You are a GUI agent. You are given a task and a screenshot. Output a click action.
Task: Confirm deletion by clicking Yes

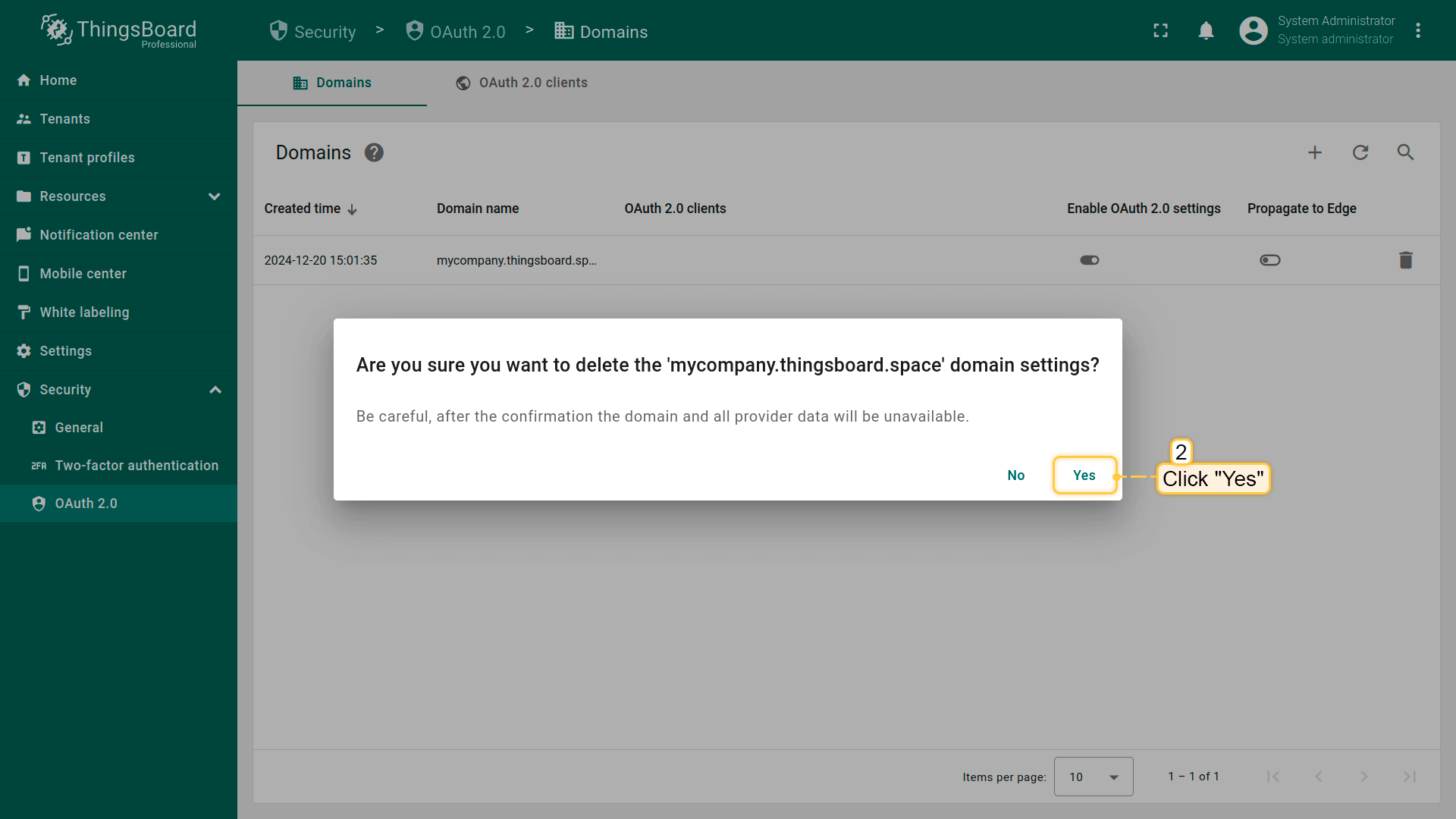[x=1084, y=475]
